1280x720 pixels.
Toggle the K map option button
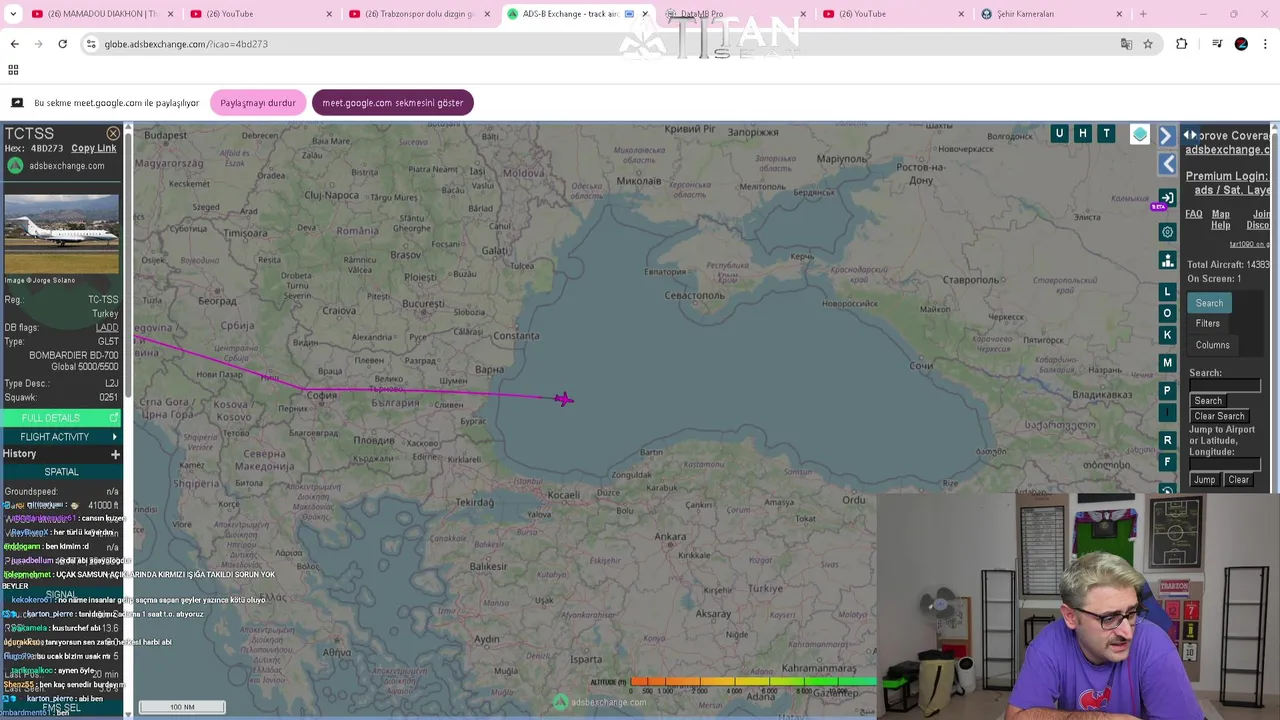point(1167,335)
